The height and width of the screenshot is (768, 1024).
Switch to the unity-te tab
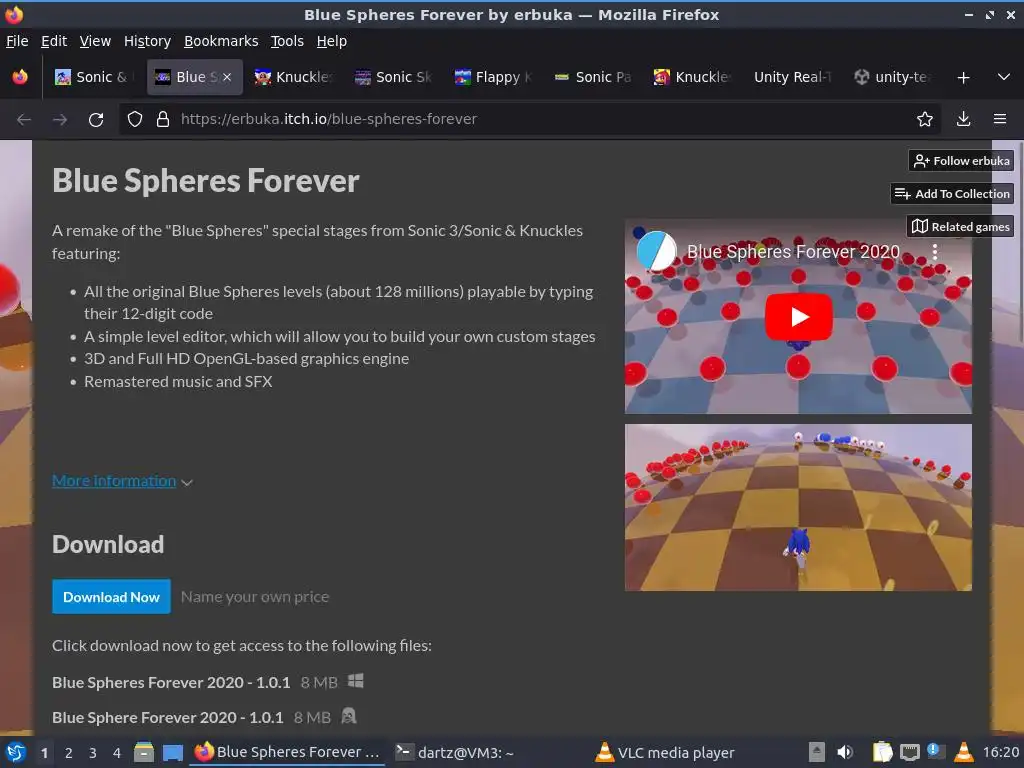point(894,77)
